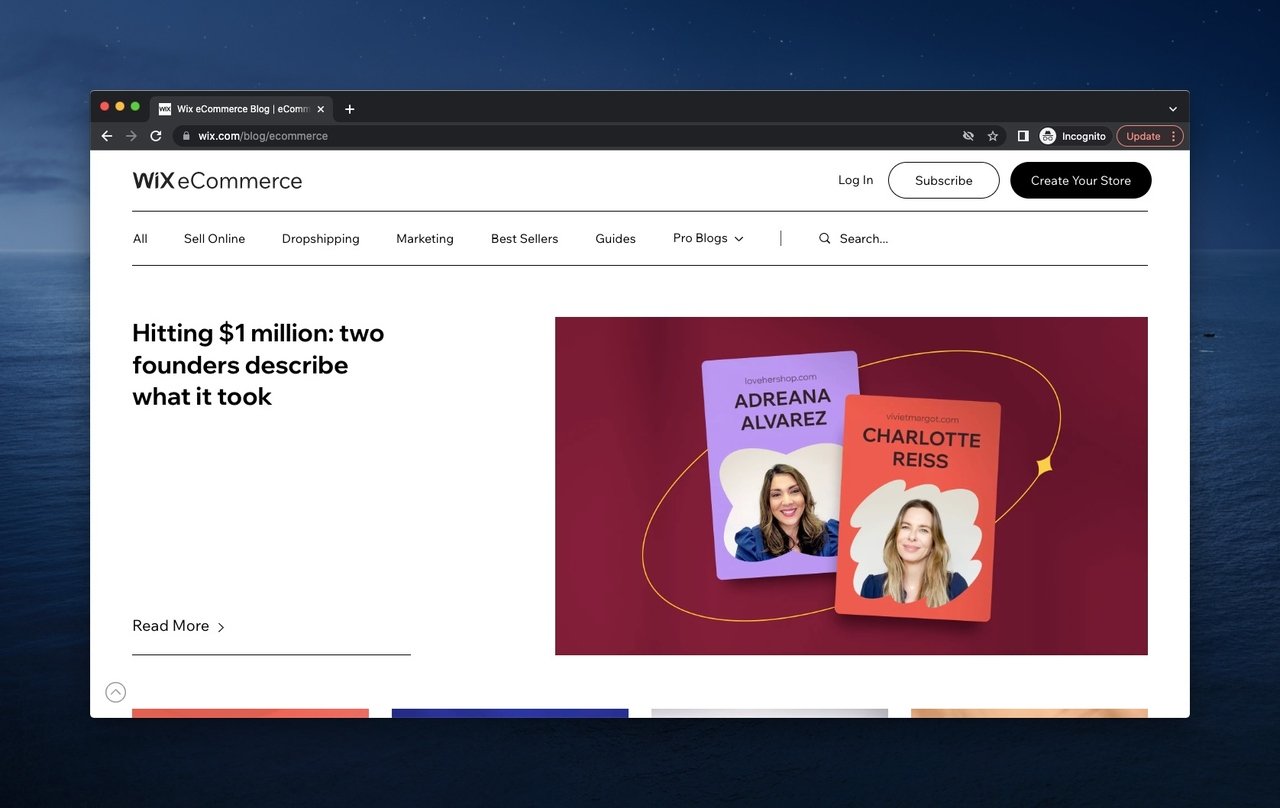Open the Dropshipping category
Image resolution: width=1280 pixels, height=808 pixels.
(x=321, y=239)
